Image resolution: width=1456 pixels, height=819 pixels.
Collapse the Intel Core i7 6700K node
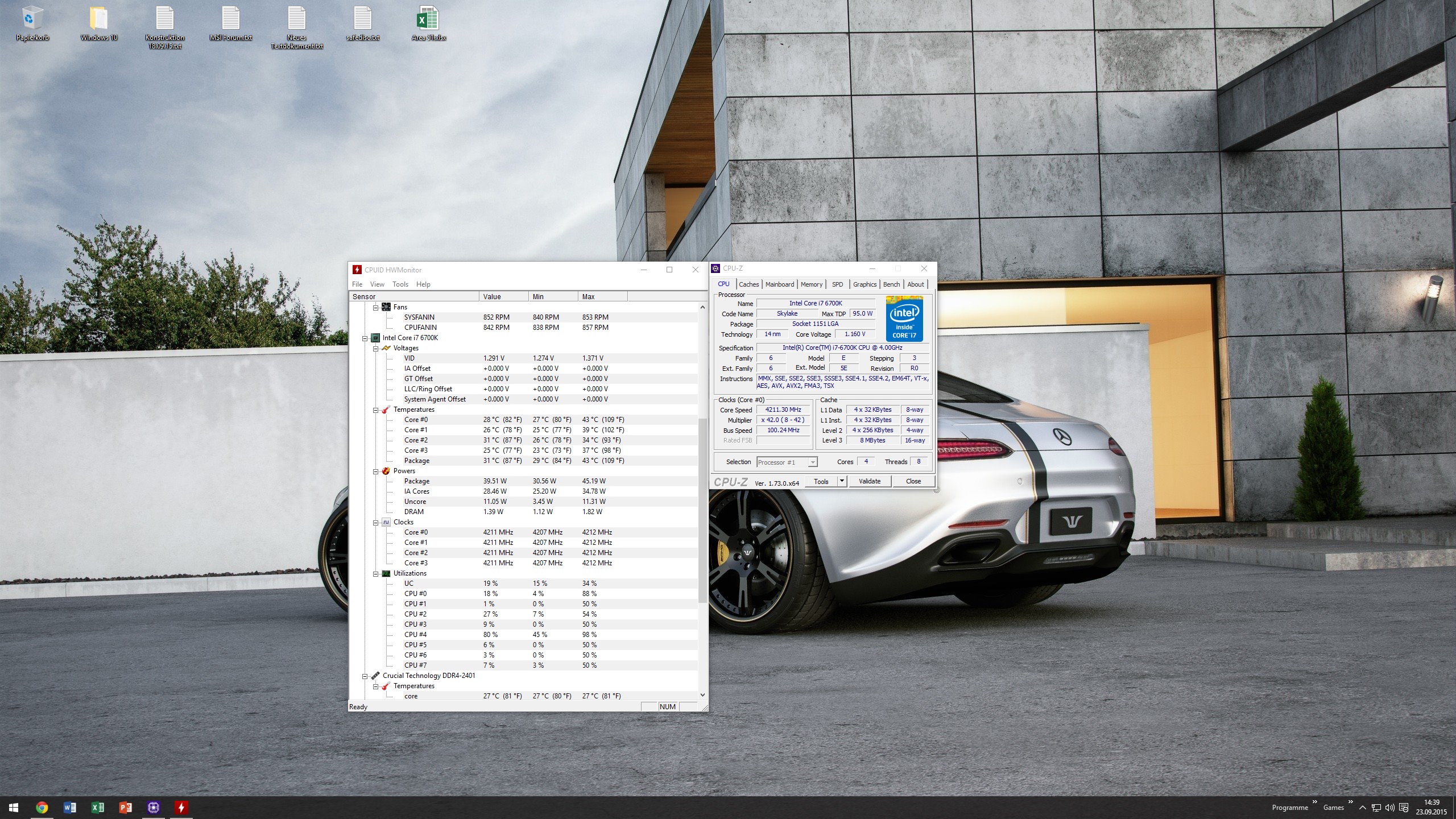click(365, 338)
